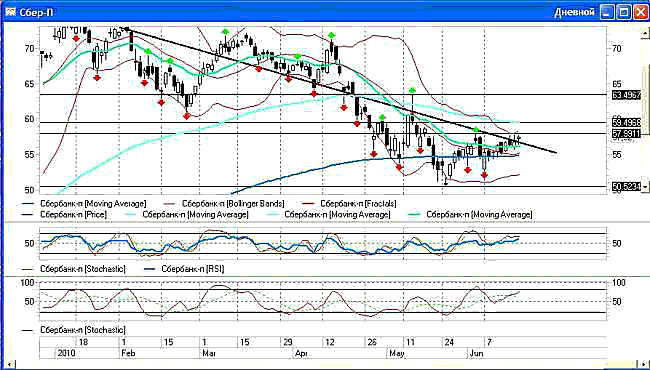Click the Jun month label on time axis
Screen dimensions: 650x370
point(476,353)
